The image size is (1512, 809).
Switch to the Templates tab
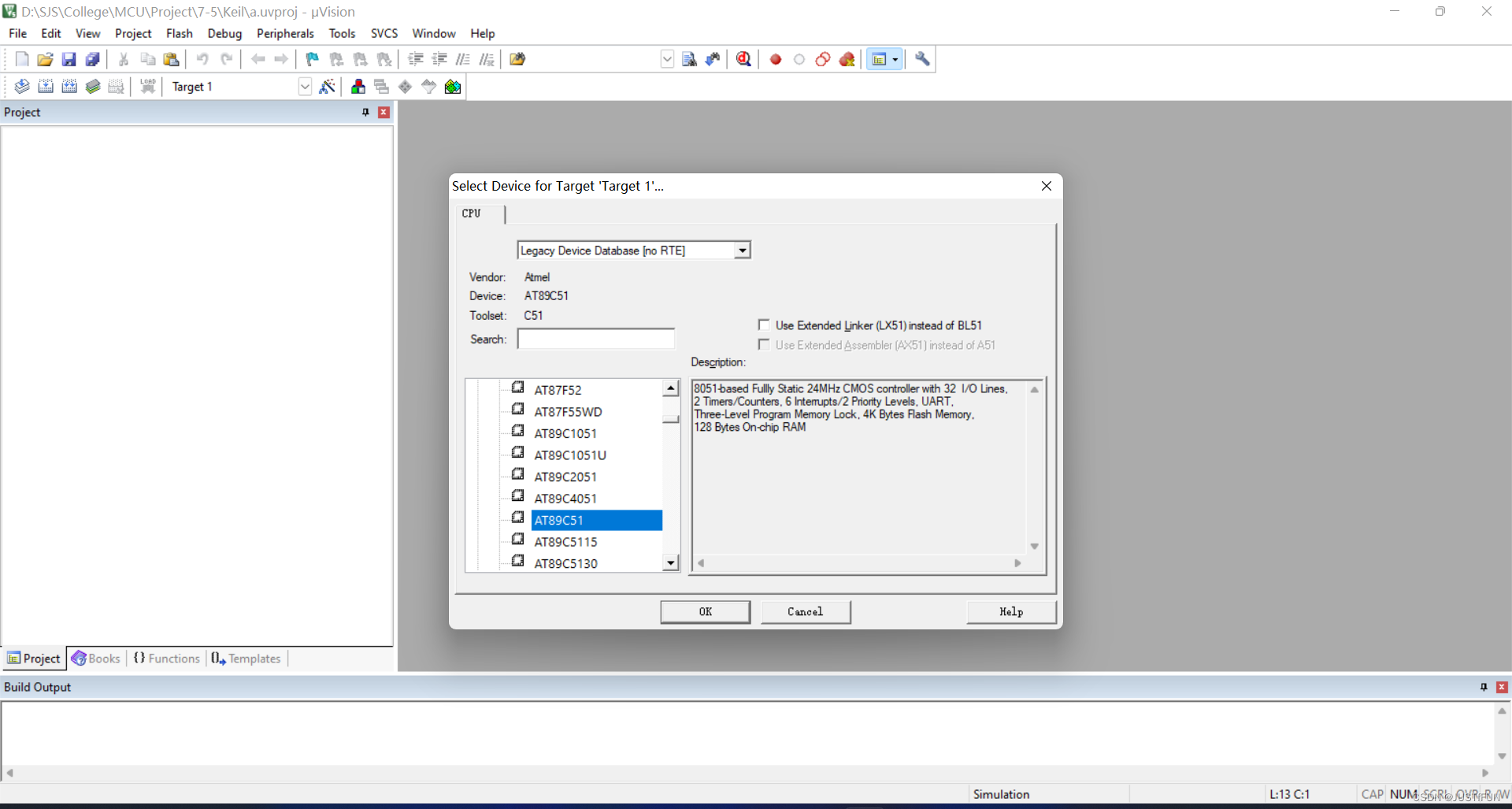point(246,659)
